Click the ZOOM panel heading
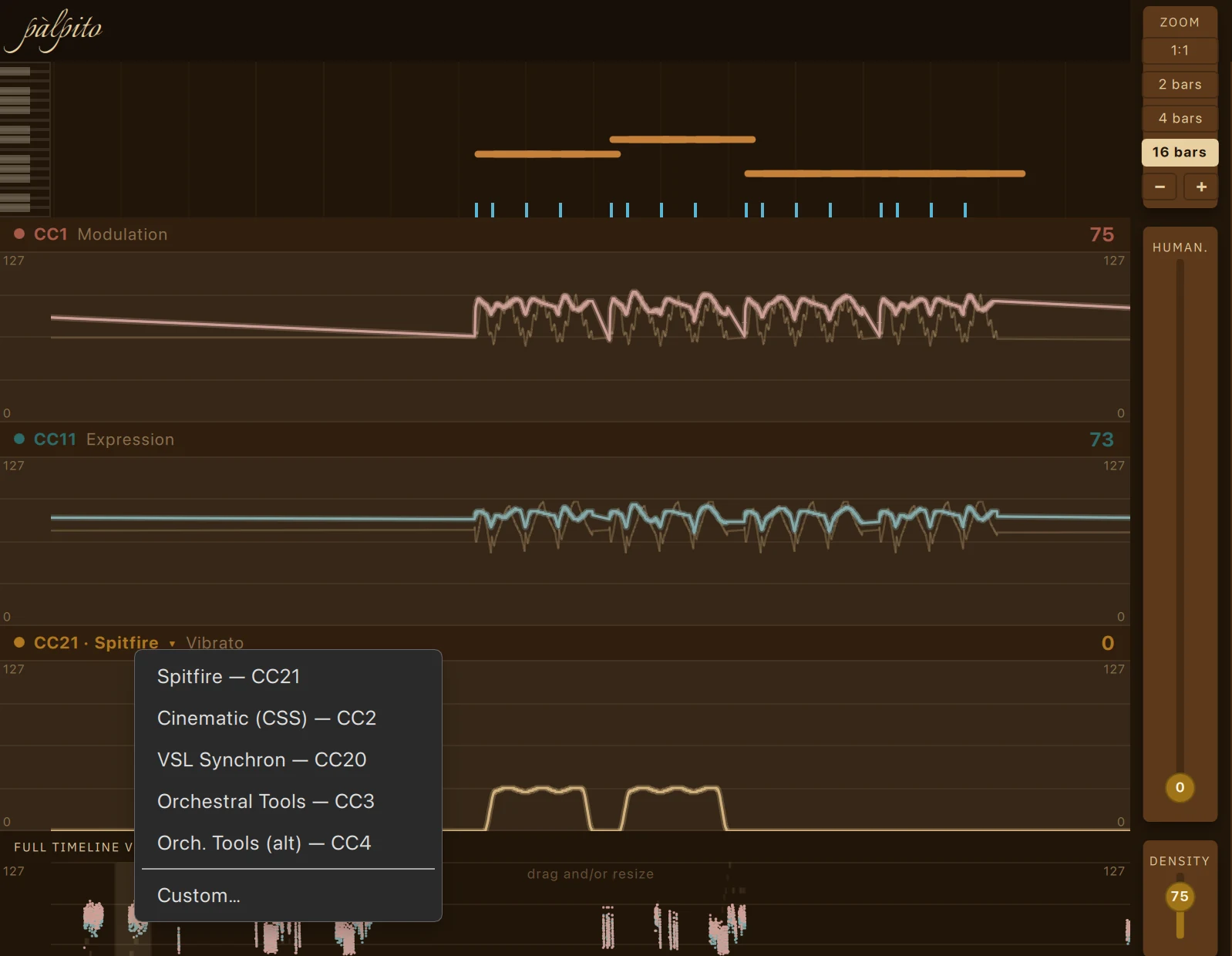 pos(1180,22)
